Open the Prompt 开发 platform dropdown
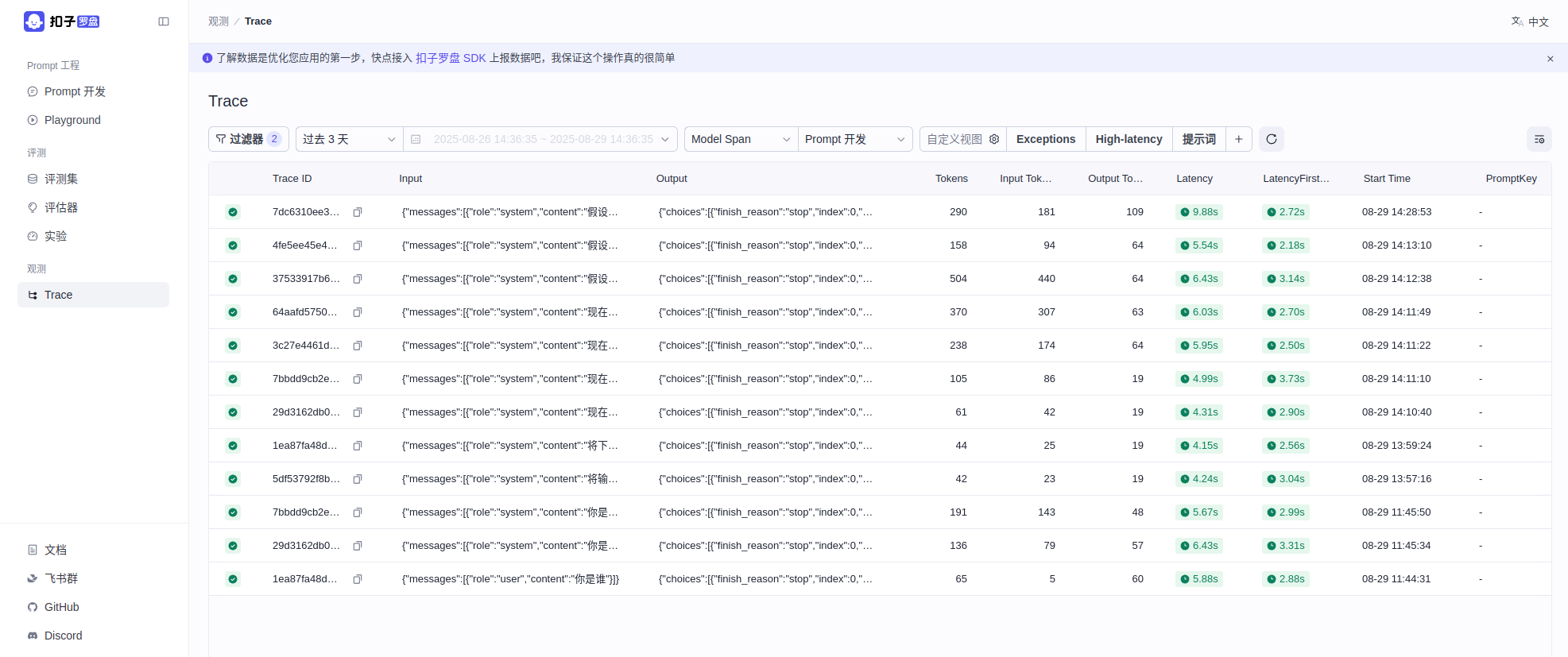 point(854,139)
